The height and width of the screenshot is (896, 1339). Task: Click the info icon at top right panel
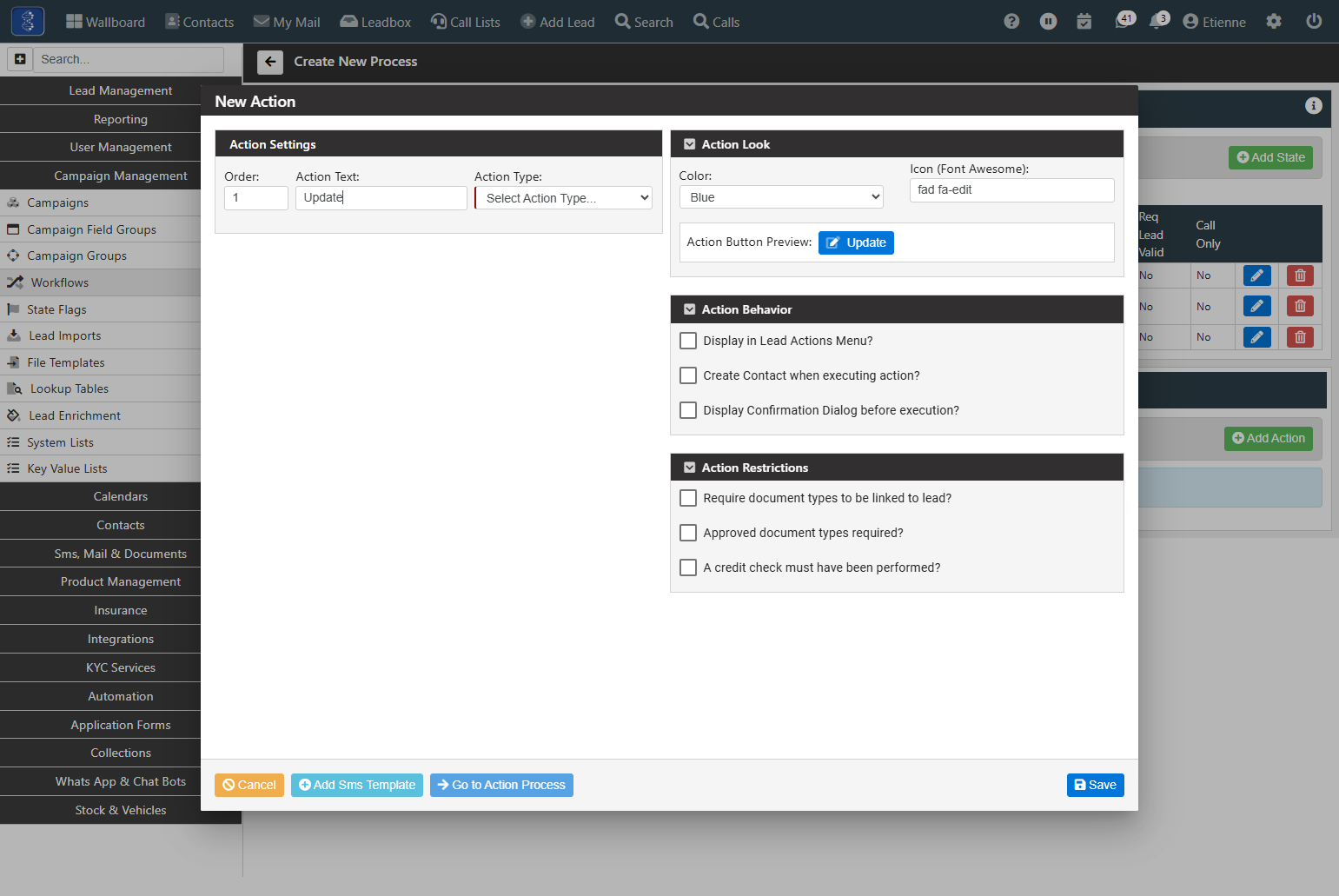[1313, 105]
